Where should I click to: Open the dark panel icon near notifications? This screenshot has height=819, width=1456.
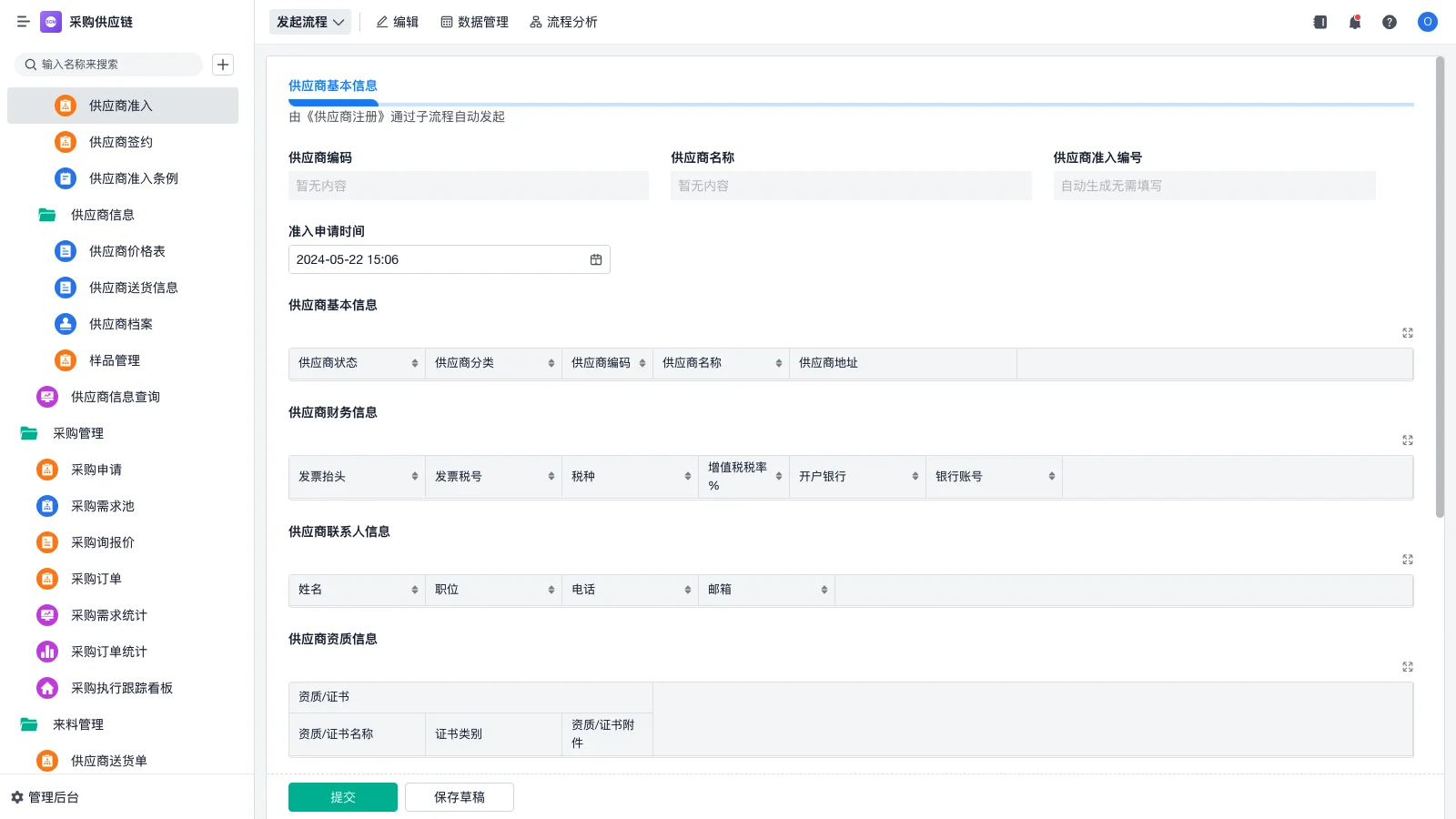pyautogui.click(x=1320, y=22)
